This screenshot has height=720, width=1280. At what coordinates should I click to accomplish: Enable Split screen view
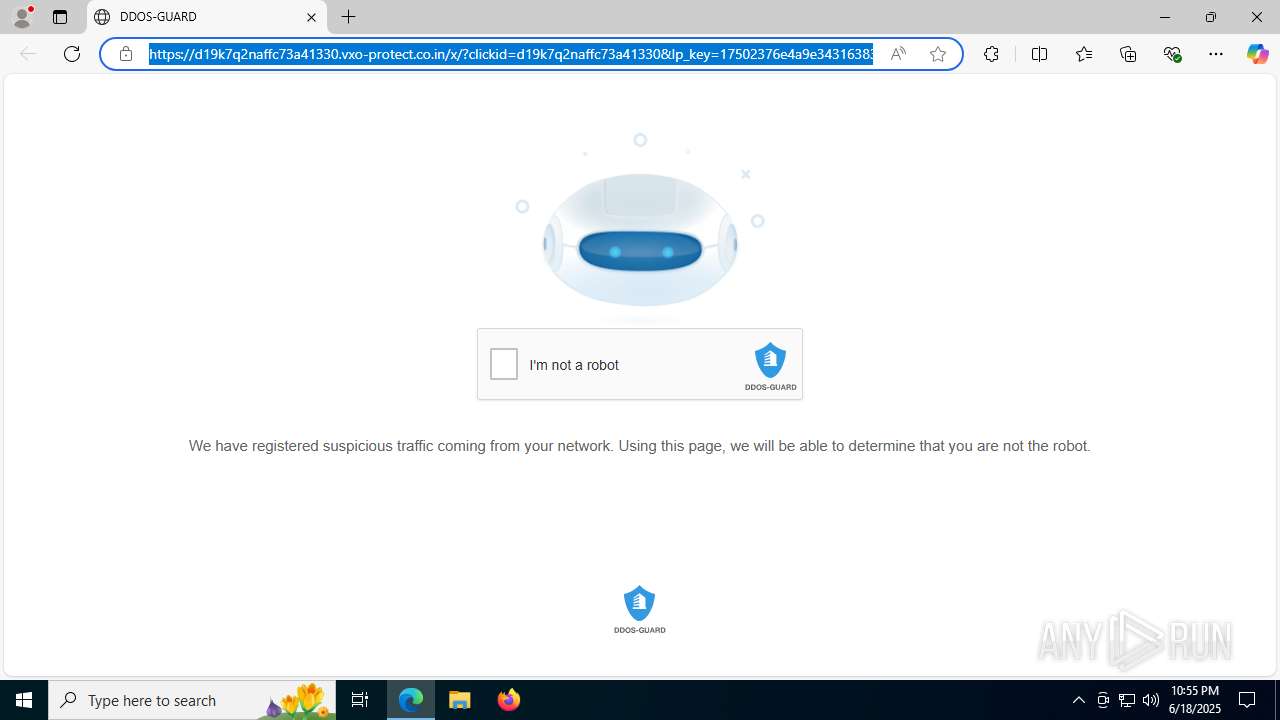tap(1039, 54)
